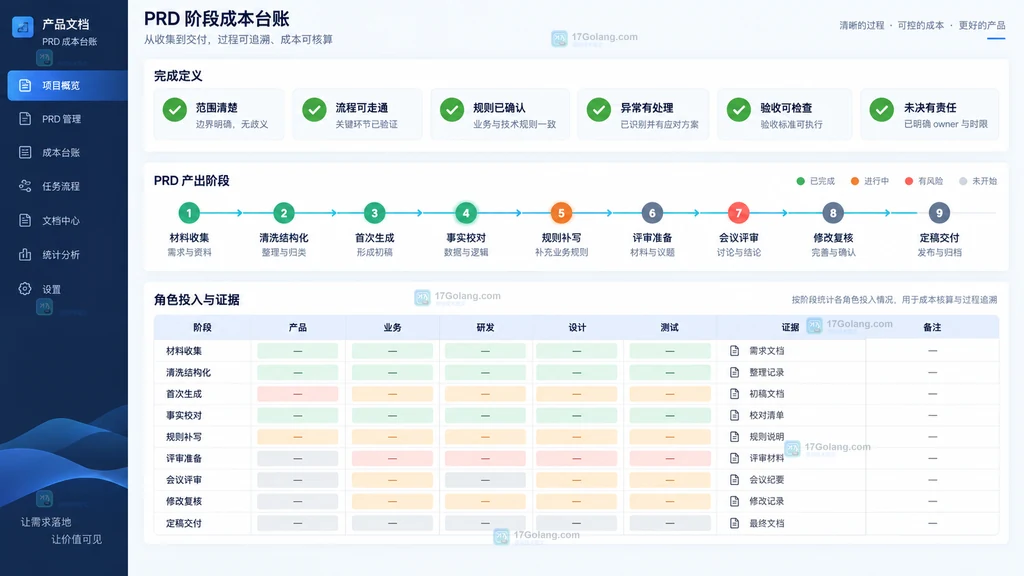Image resolution: width=1024 pixels, height=576 pixels.
Task: Click the 备注 column header
Action: tap(932, 327)
